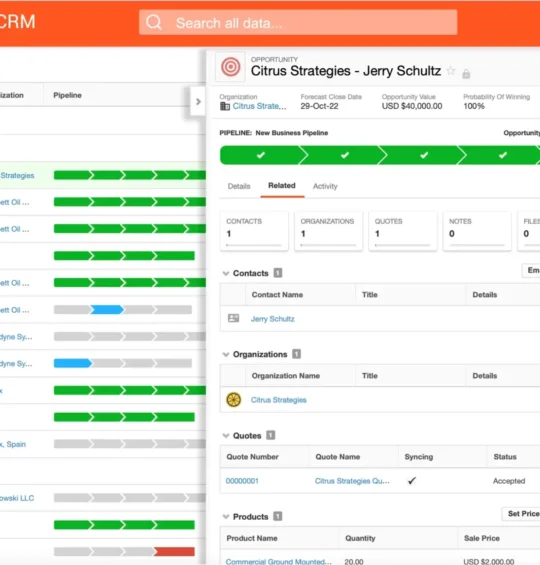Click the Citrus Strategies orange logo
The width and height of the screenshot is (540, 565).
[233, 400]
